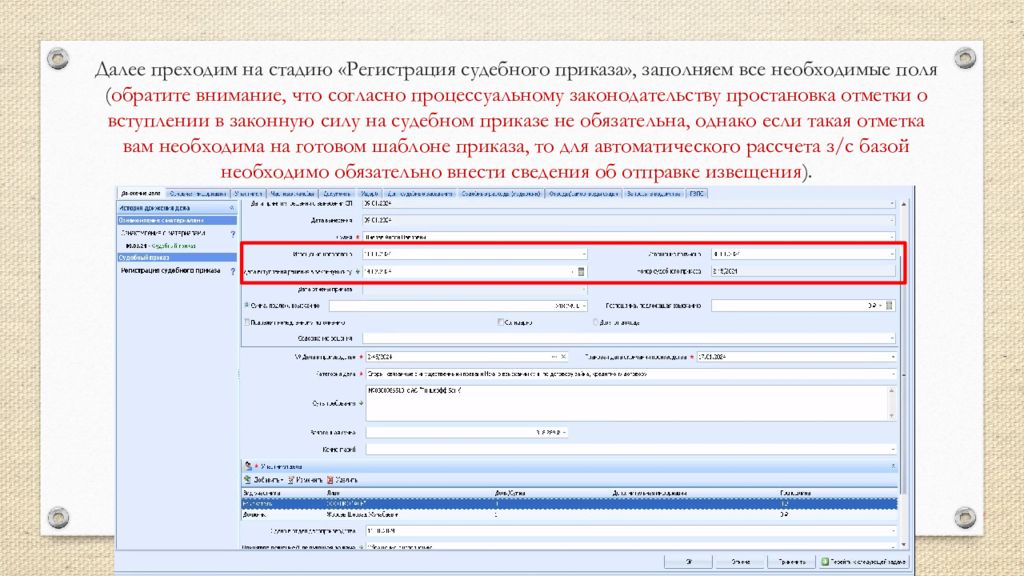
Task: Open the dropdown of the right-side highlighted date field
Action: [x=892, y=254]
